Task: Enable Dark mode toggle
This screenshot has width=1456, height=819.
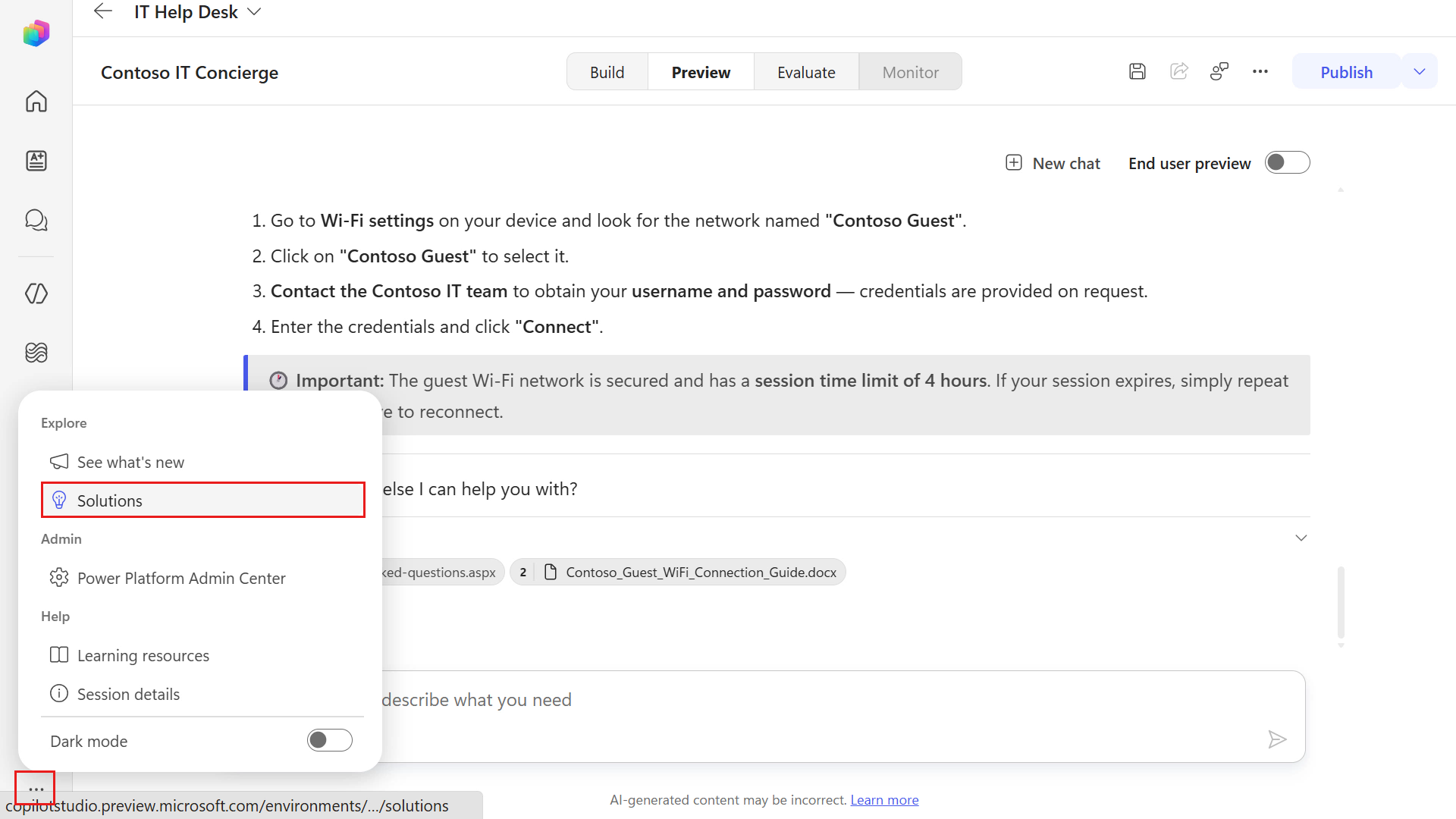Action: click(x=329, y=740)
